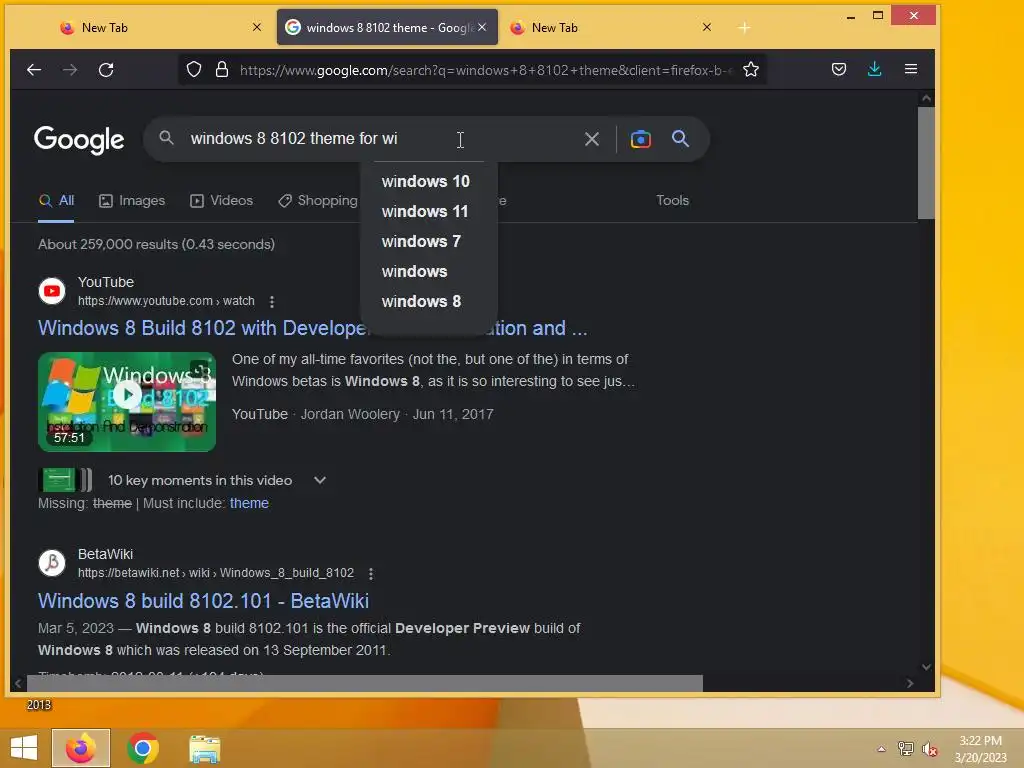
Task: Open File Explorer from the taskbar
Action: [x=205, y=748]
